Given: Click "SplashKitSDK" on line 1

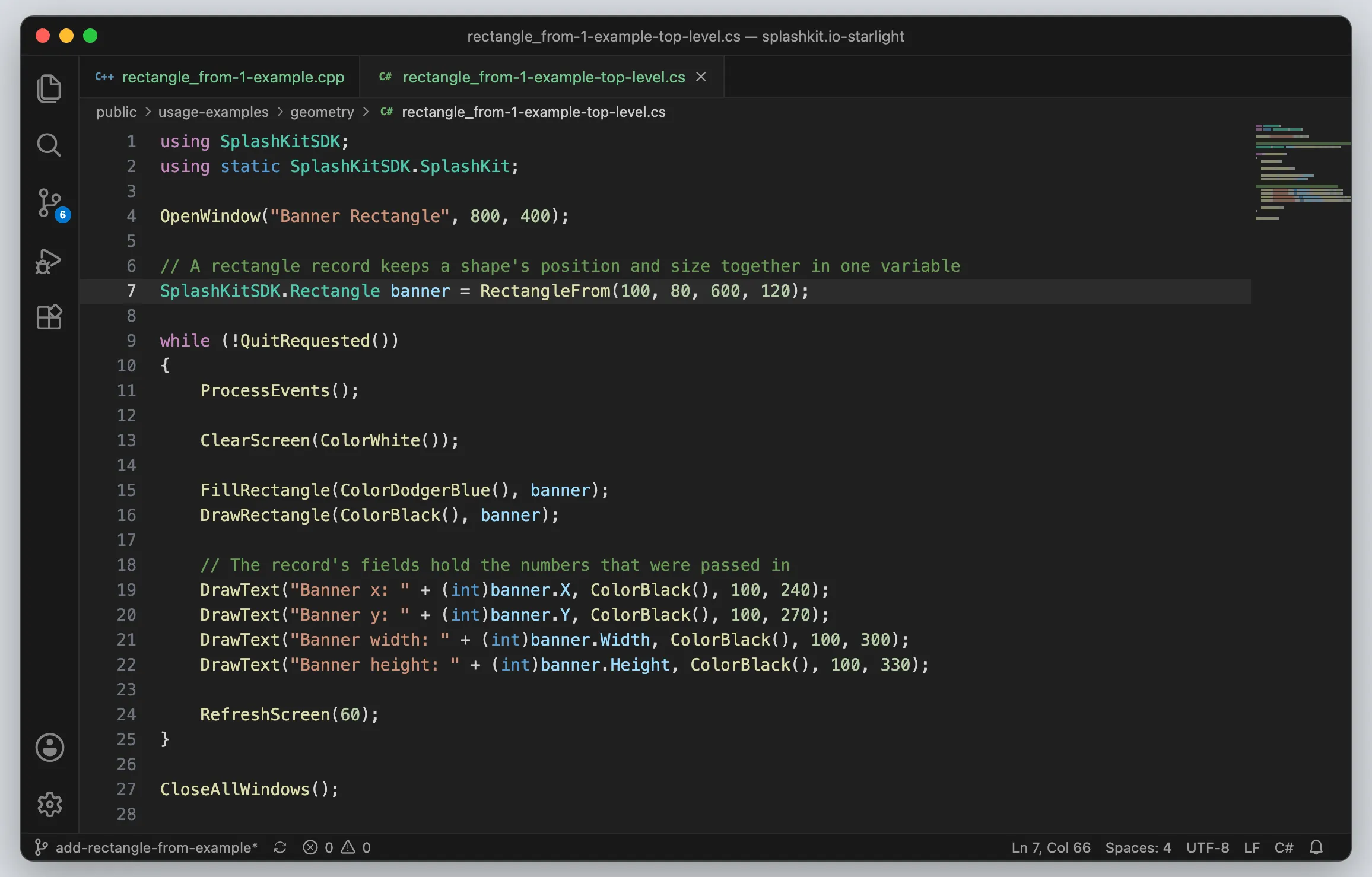Looking at the screenshot, I should 280,141.
